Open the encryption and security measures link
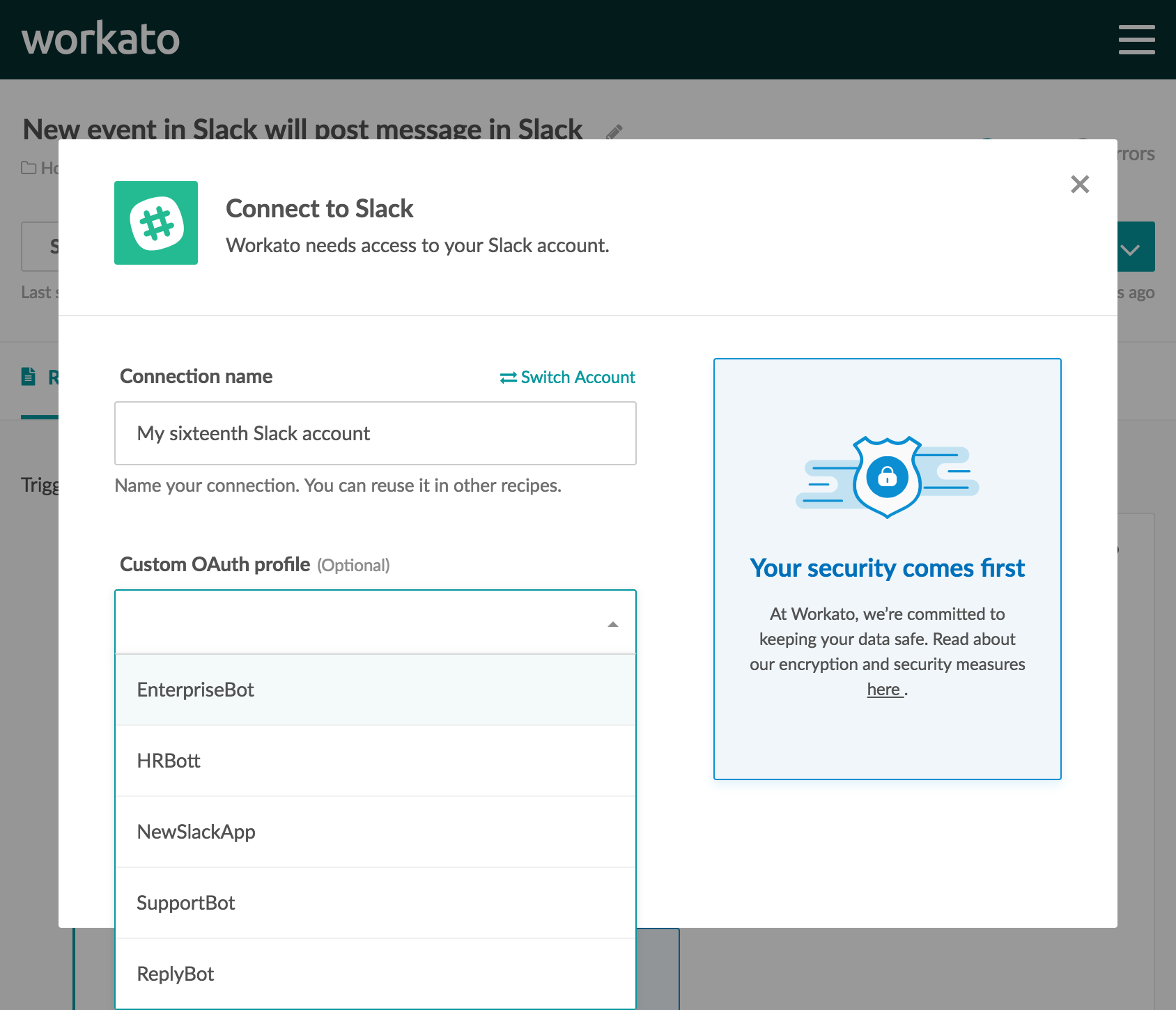1176x1010 pixels. [883, 689]
